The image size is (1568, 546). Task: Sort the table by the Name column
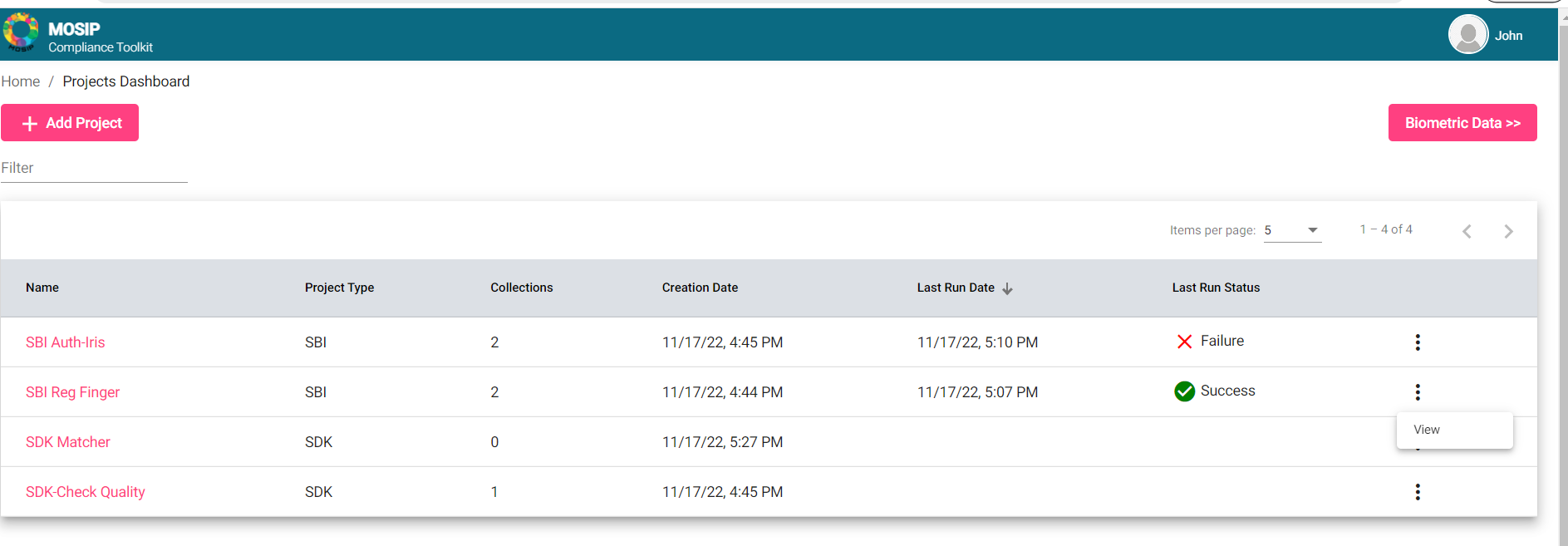[x=42, y=288]
